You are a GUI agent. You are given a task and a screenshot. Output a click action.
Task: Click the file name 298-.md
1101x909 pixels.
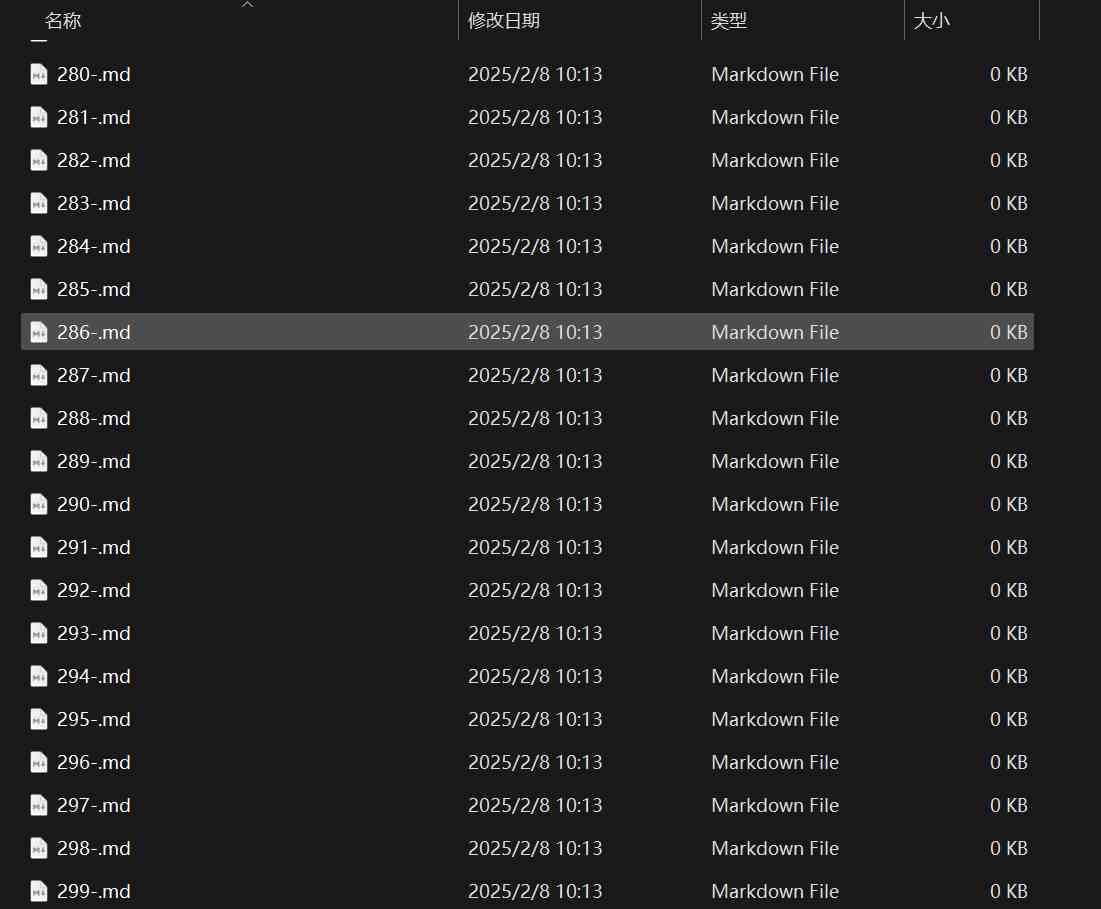pos(94,849)
